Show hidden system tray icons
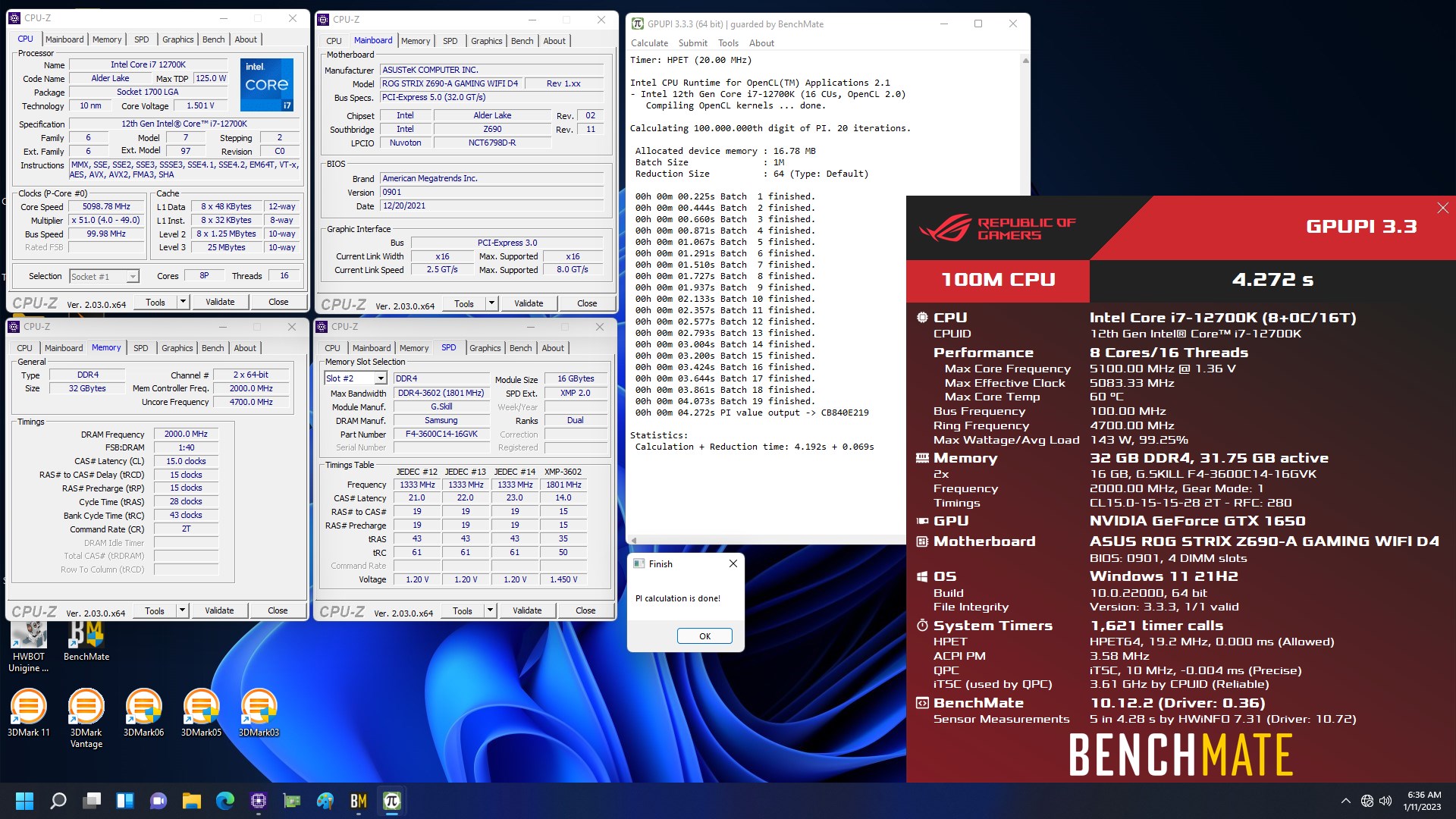1456x819 pixels. tap(1345, 801)
